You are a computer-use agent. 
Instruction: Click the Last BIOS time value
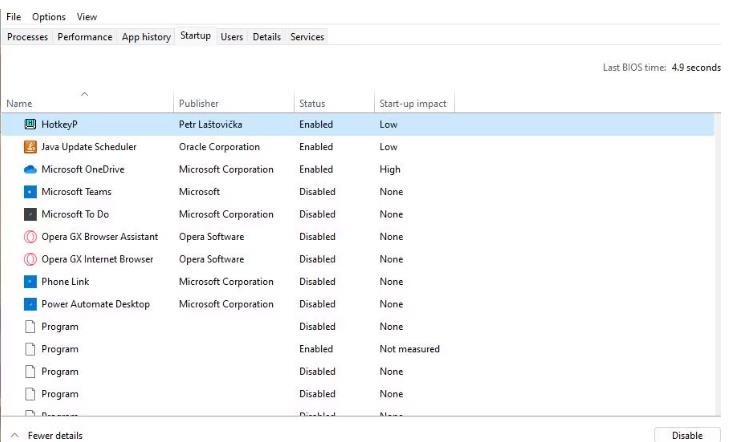pyautogui.click(x=696, y=67)
